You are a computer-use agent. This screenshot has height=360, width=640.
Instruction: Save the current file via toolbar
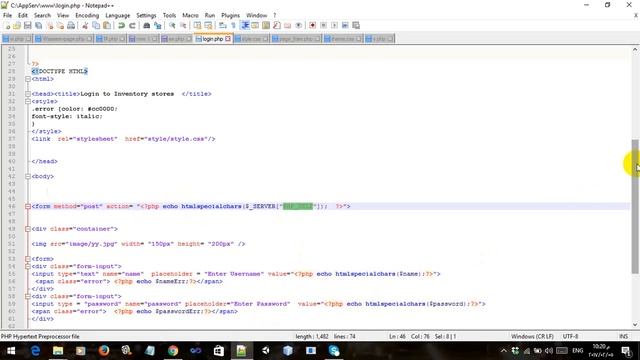click(28, 25)
